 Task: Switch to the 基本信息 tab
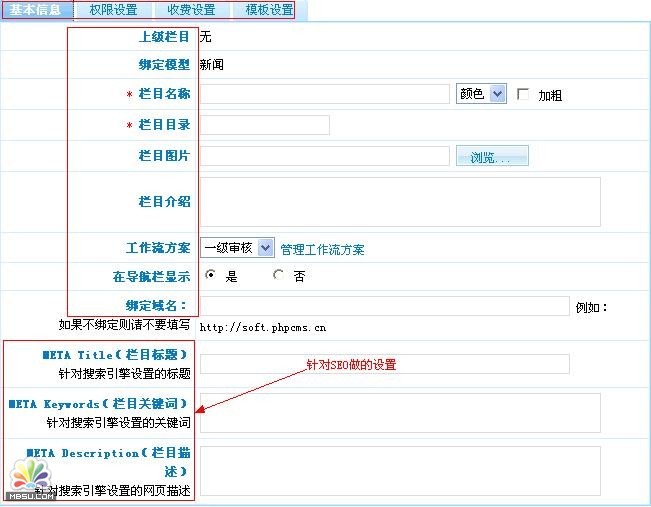(x=36, y=11)
